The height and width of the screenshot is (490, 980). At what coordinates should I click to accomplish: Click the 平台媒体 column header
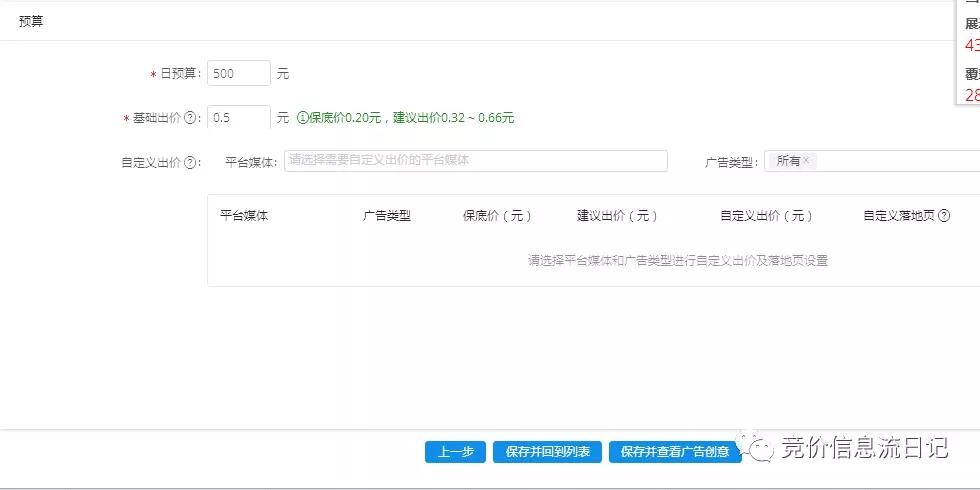(x=244, y=216)
